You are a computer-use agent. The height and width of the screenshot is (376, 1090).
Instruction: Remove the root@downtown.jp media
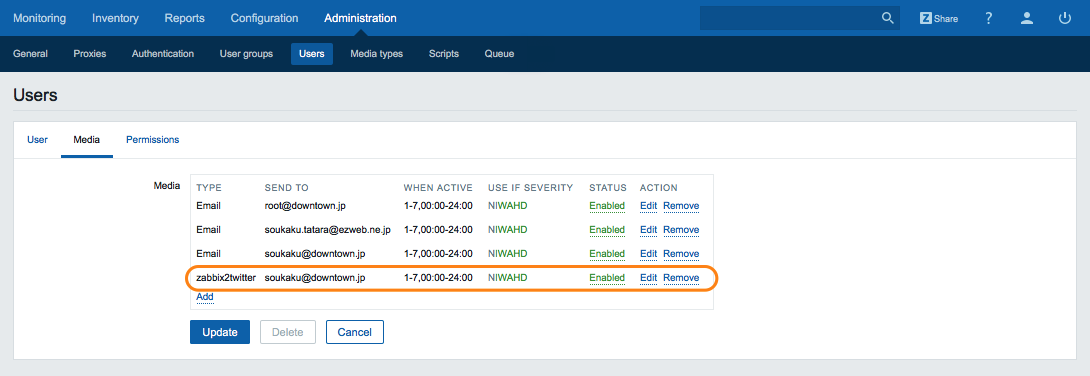pos(681,206)
